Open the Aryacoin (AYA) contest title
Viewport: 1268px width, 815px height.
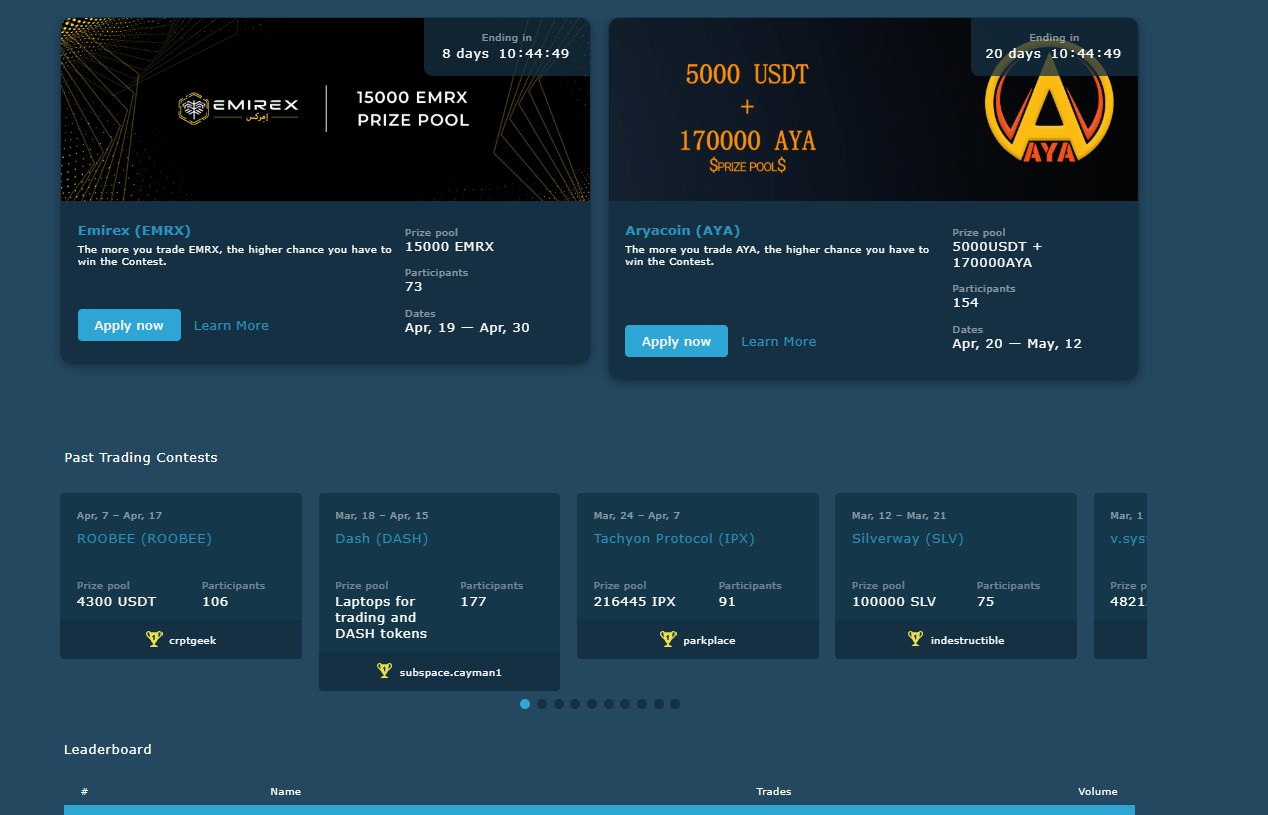[683, 230]
